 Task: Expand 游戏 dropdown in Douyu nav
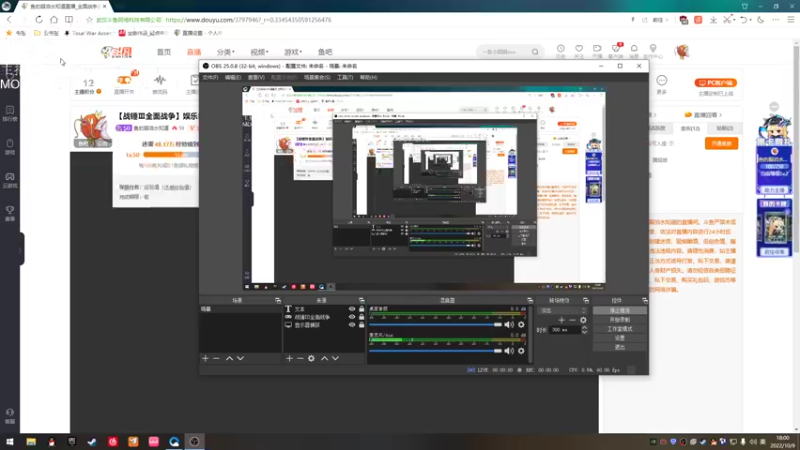[293, 52]
